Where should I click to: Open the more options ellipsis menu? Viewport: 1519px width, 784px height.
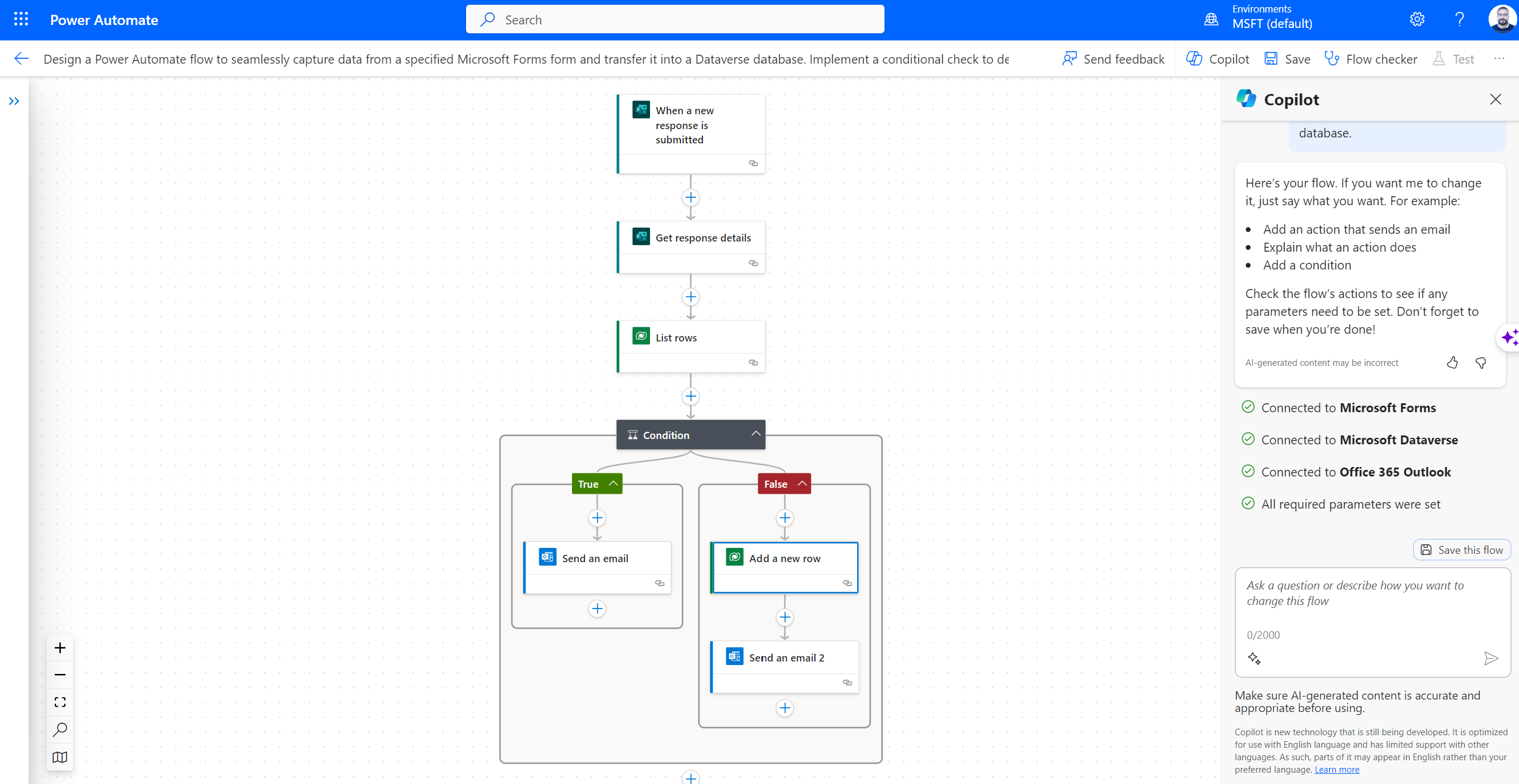click(1499, 59)
